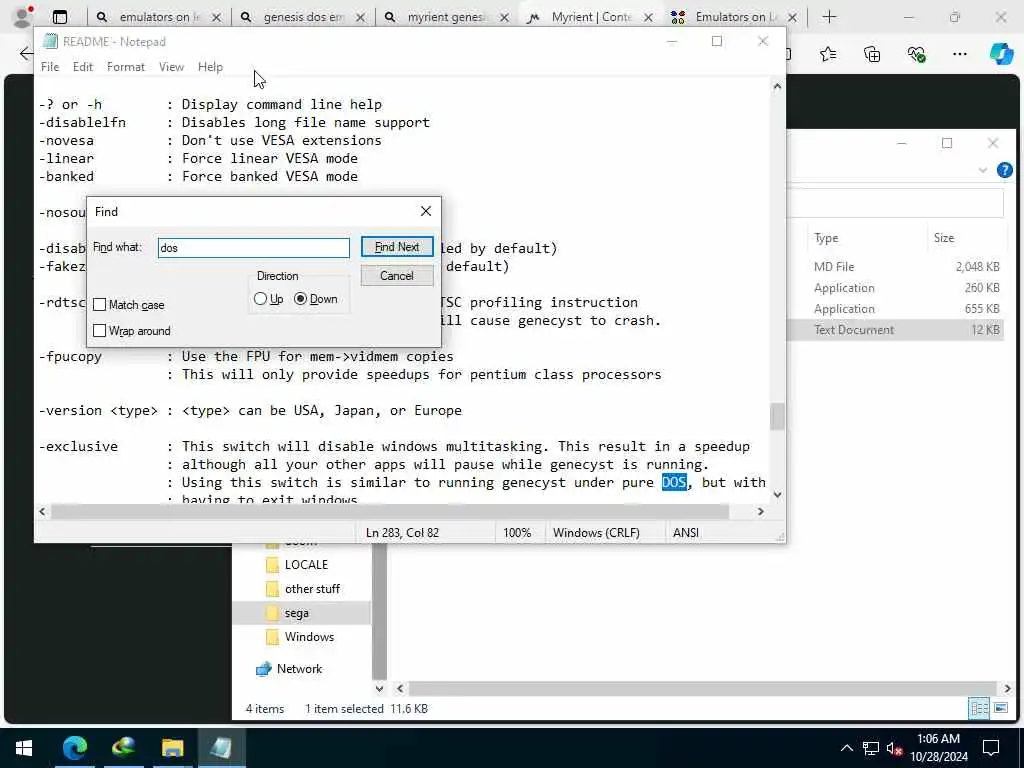The height and width of the screenshot is (768, 1024).
Task: Open Edge profile avatar icon
Action: [x=24, y=16]
